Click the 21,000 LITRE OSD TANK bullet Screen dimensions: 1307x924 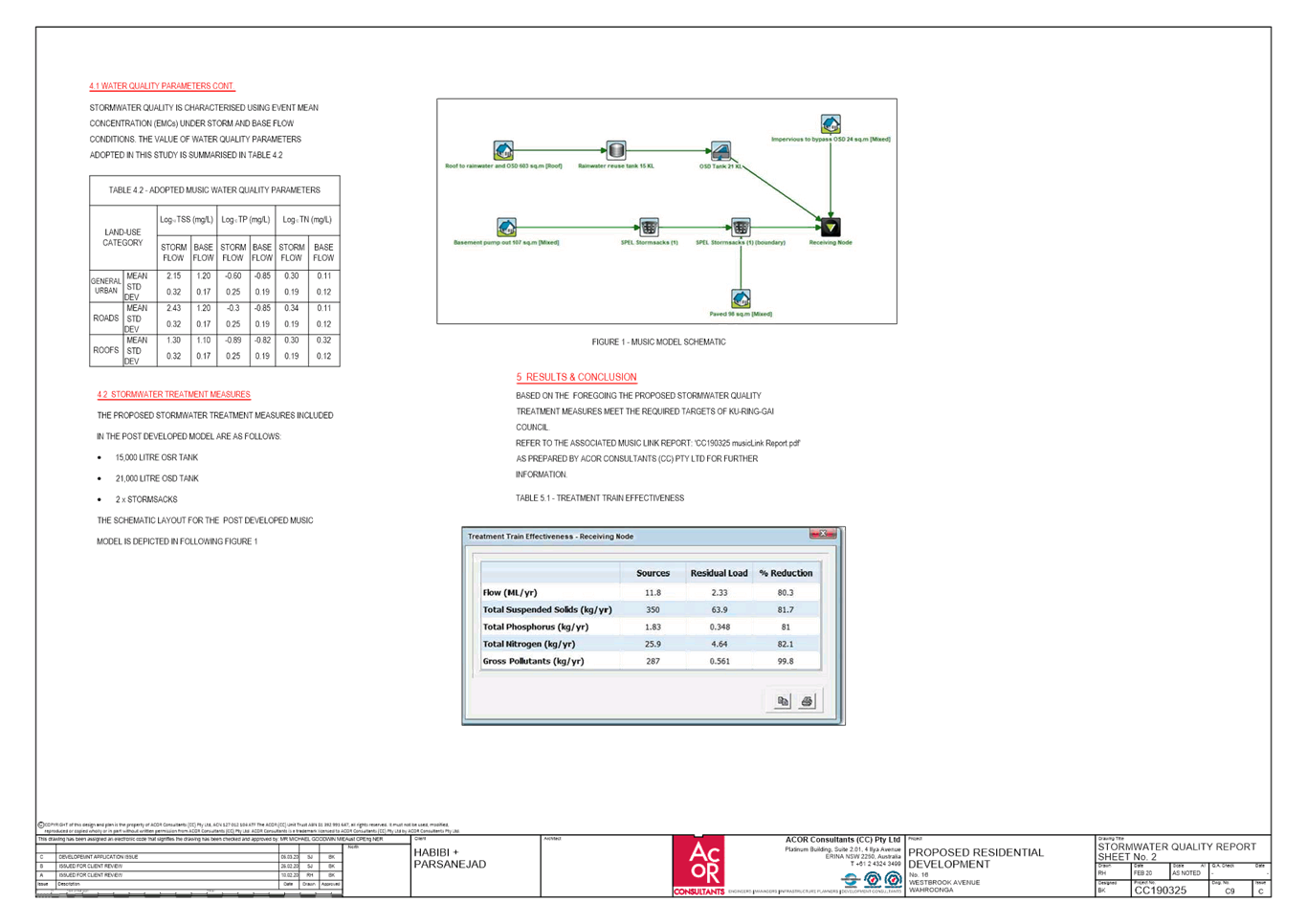coord(157,478)
